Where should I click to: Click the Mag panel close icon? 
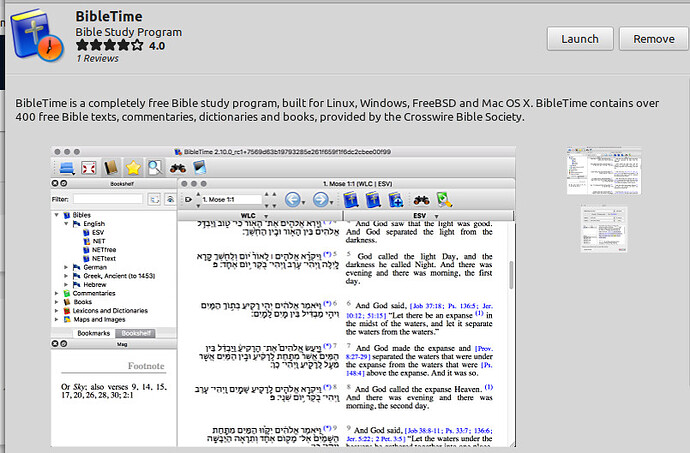55,343
